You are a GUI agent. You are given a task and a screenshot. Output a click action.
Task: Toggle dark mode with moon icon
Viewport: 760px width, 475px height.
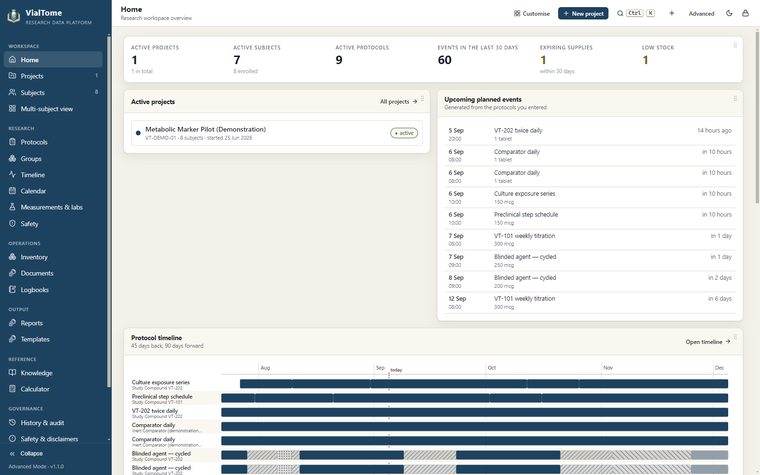[x=729, y=13]
